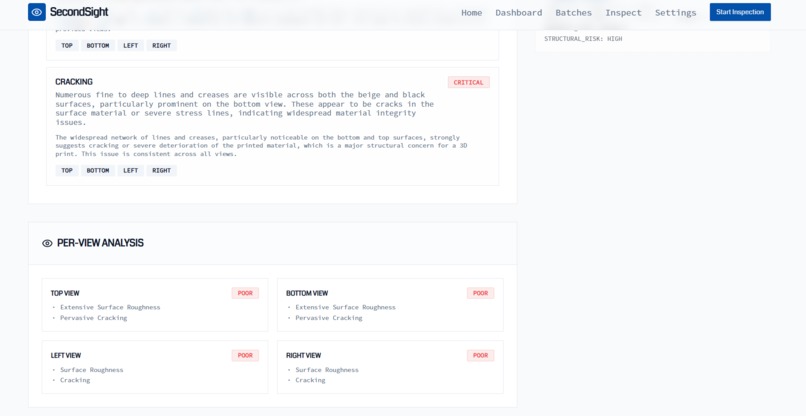The image size is (806, 416).
Task: Click the RIGHT tag in the upper card
Action: pos(161,45)
